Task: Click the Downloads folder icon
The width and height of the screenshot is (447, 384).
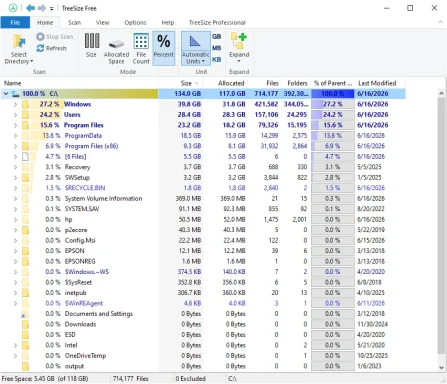Action: (25, 324)
